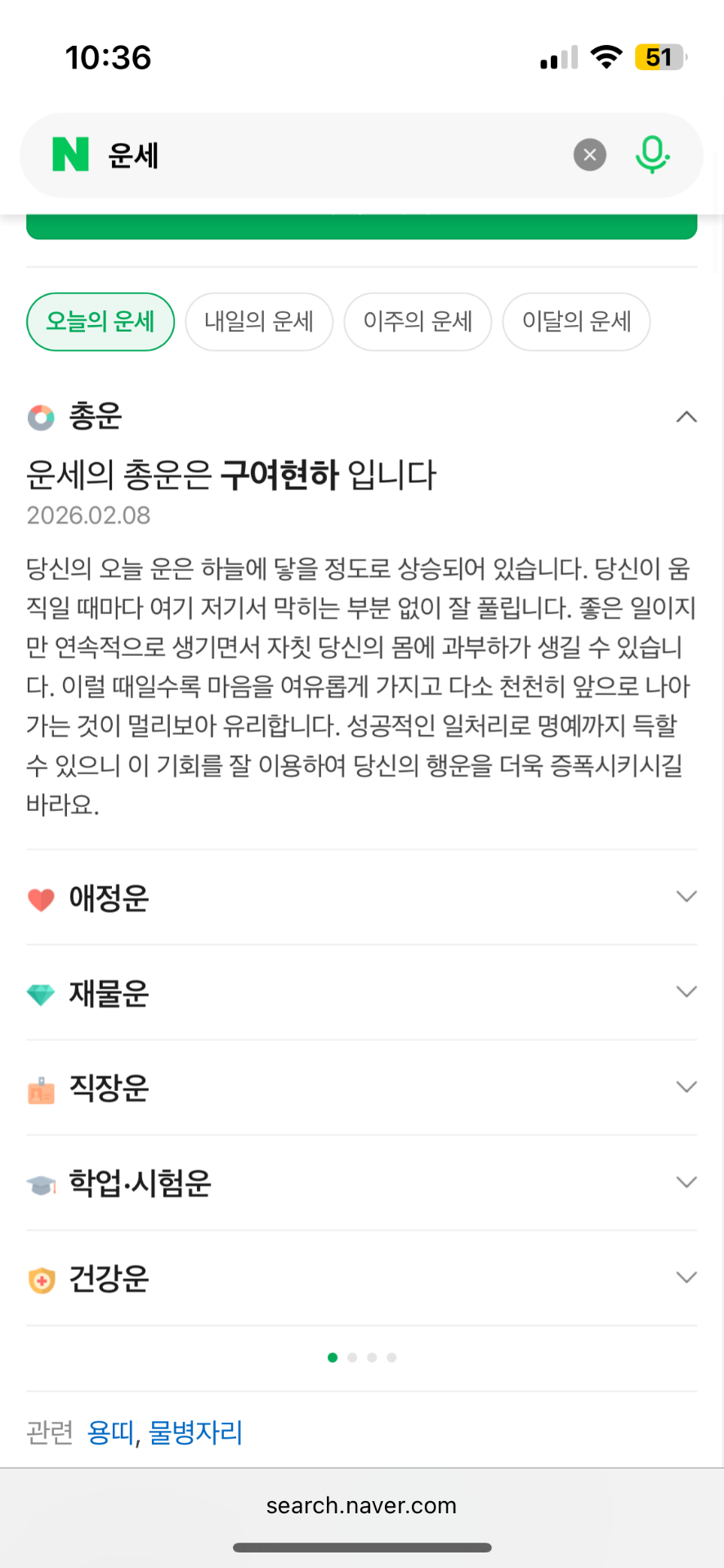Clear the search text with X icon
This screenshot has height=1568, width=724.
click(x=589, y=154)
